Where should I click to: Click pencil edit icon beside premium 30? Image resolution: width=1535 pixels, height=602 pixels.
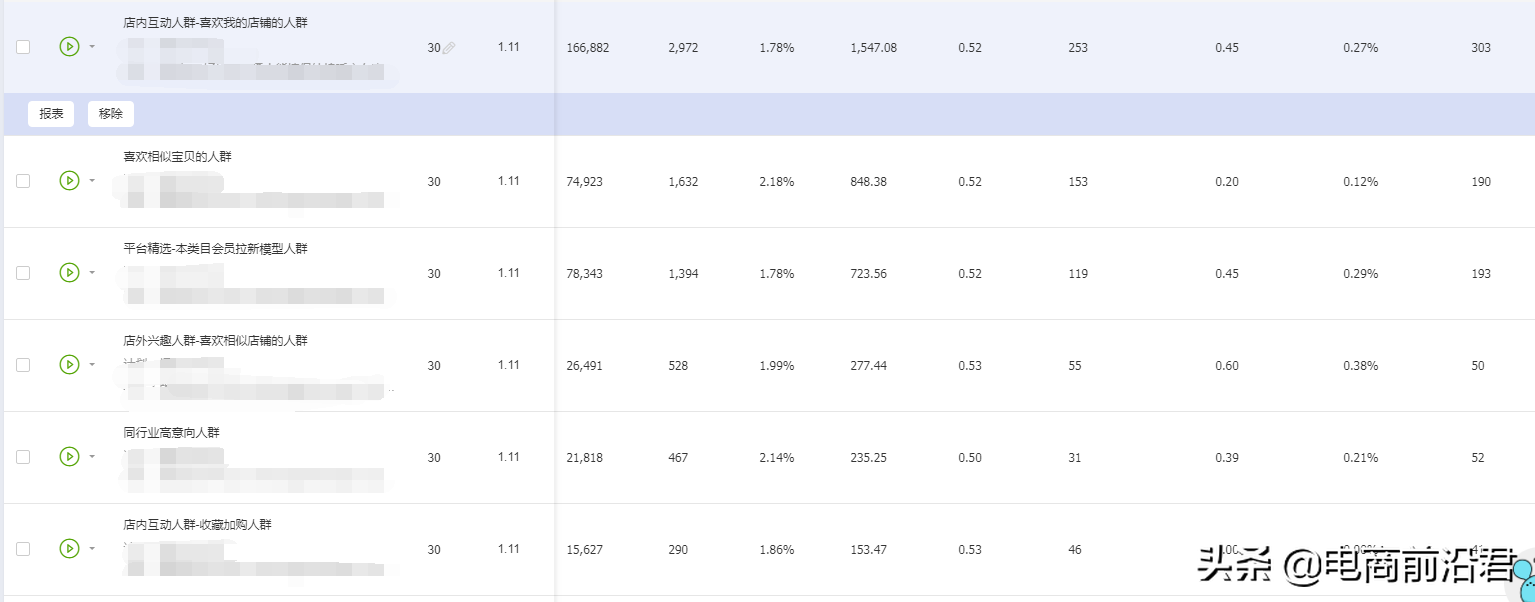pyautogui.click(x=449, y=48)
